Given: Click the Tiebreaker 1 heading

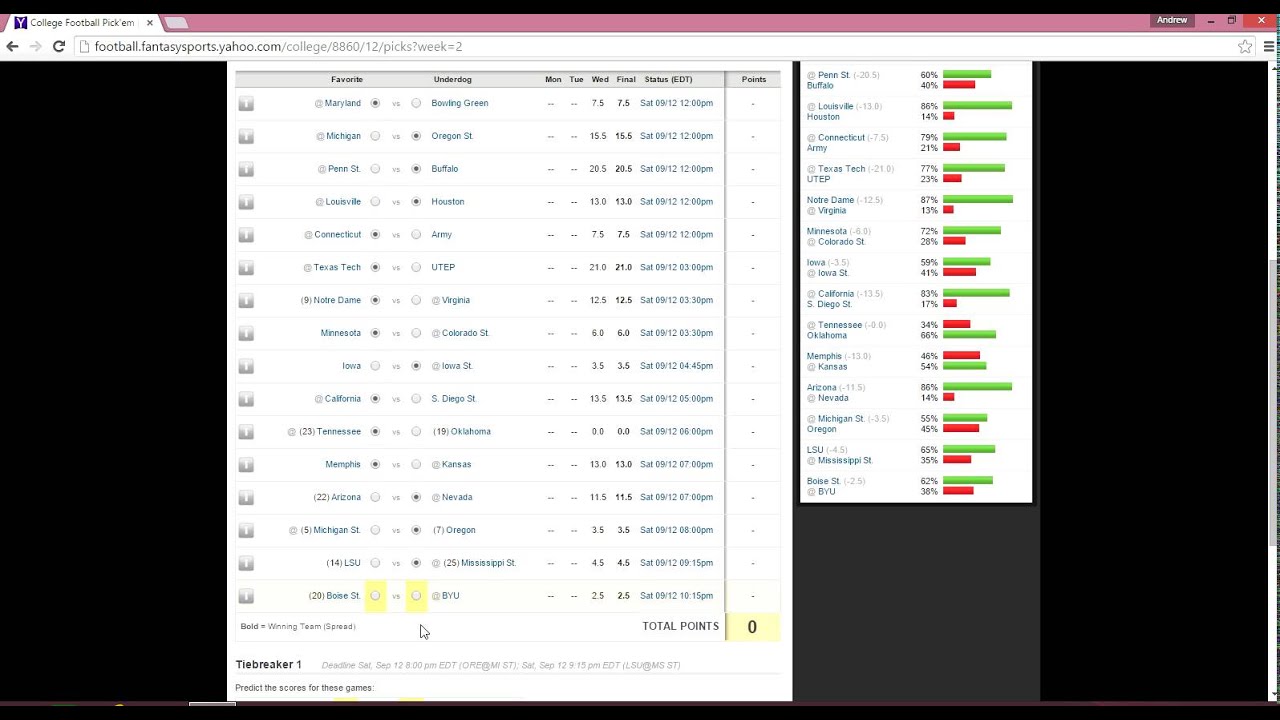Looking at the screenshot, I should 268,664.
